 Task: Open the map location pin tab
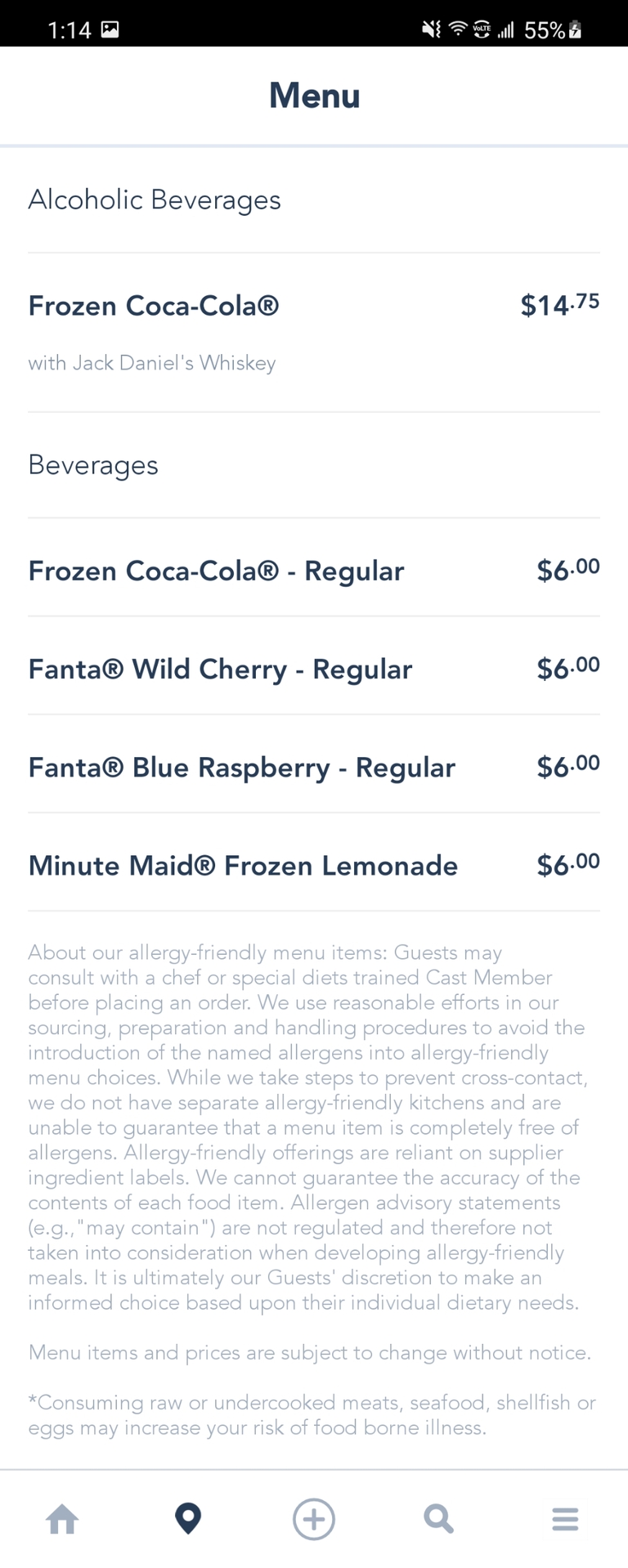188,1518
